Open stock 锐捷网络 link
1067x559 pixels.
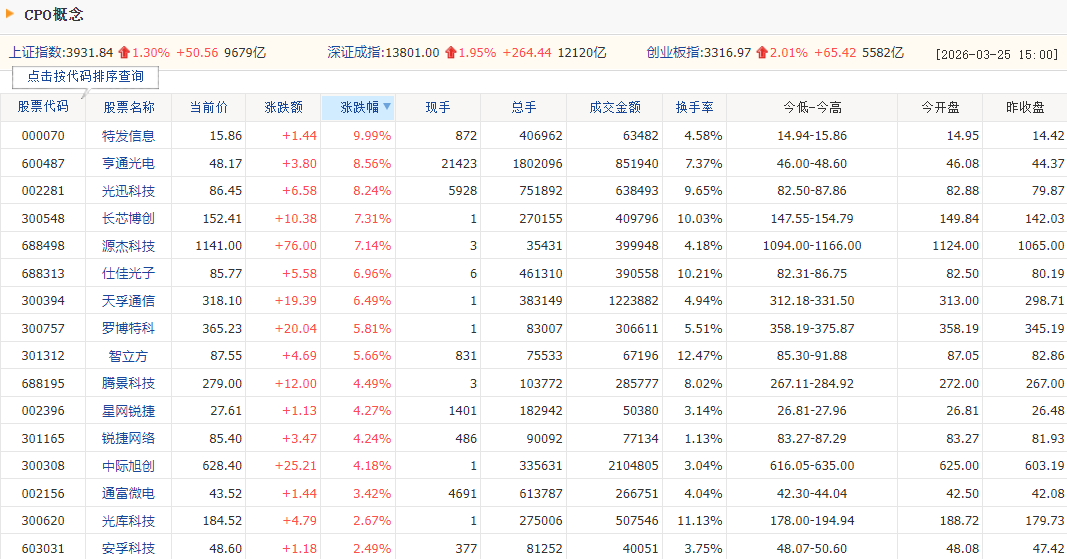click(x=129, y=438)
